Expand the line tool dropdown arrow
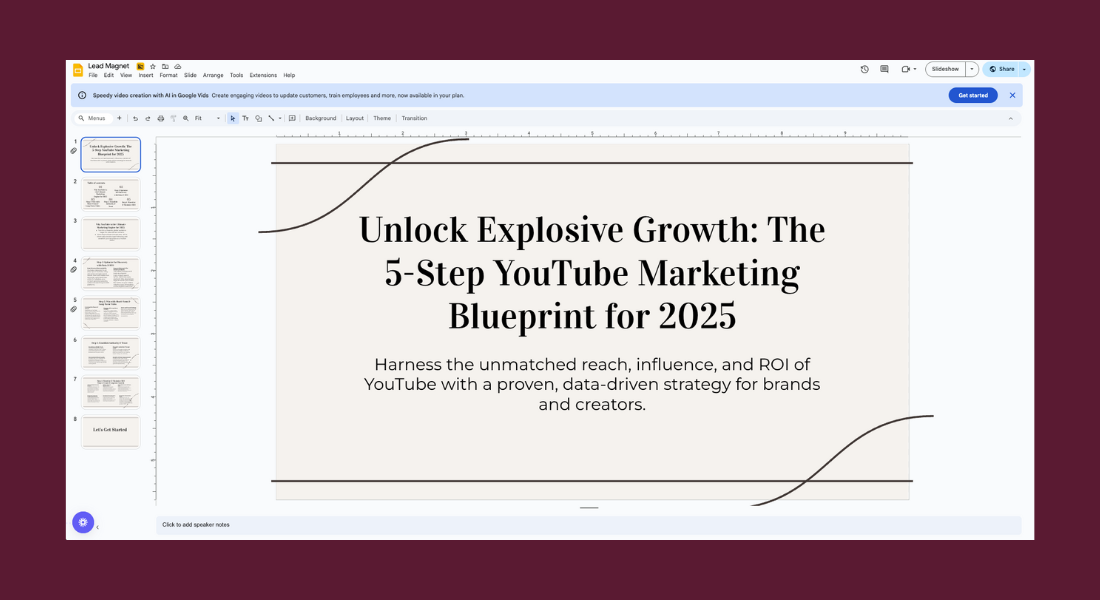The height and width of the screenshot is (600, 1100). click(280, 119)
